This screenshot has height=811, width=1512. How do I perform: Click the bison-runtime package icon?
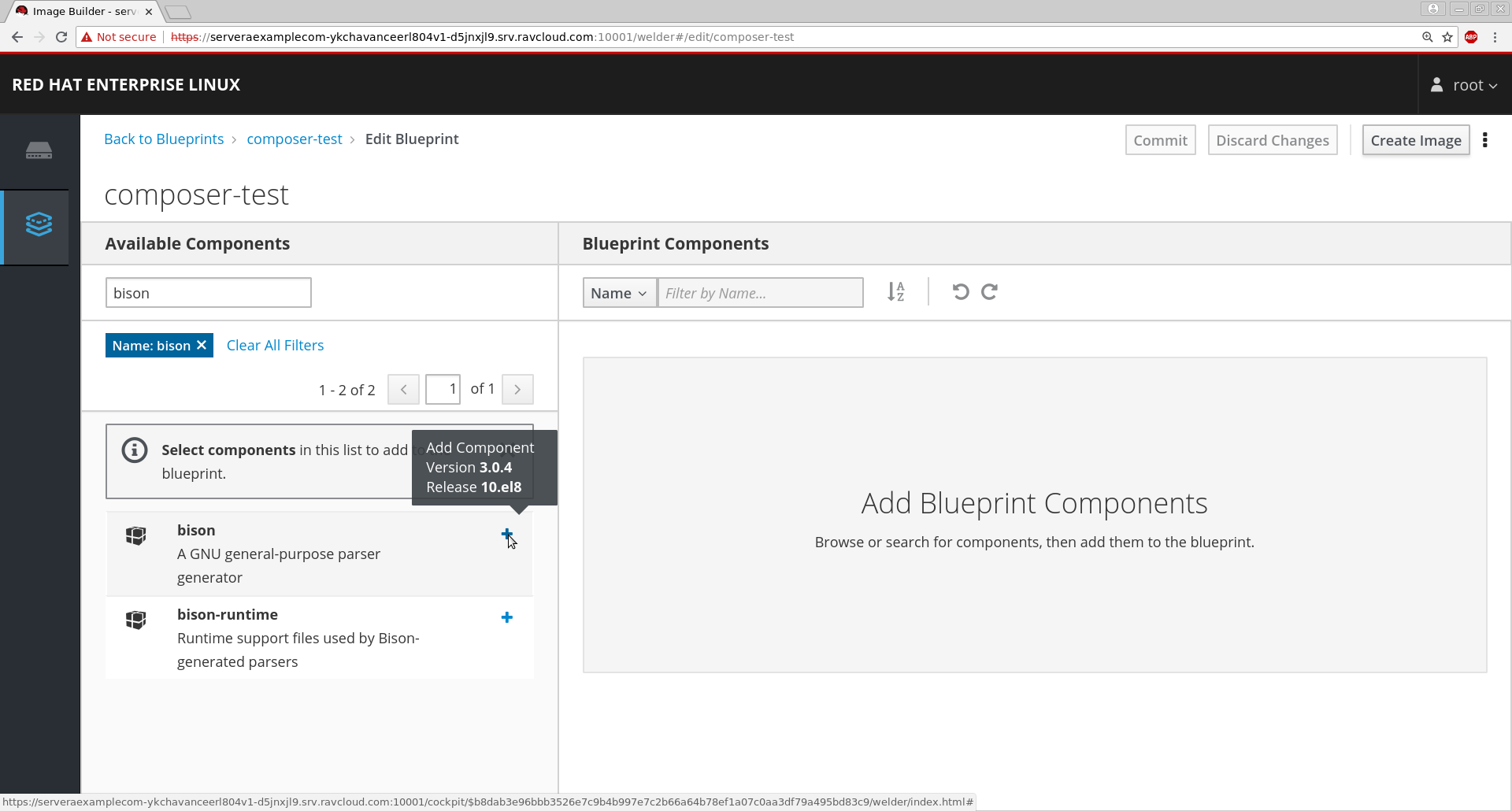pos(136,620)
